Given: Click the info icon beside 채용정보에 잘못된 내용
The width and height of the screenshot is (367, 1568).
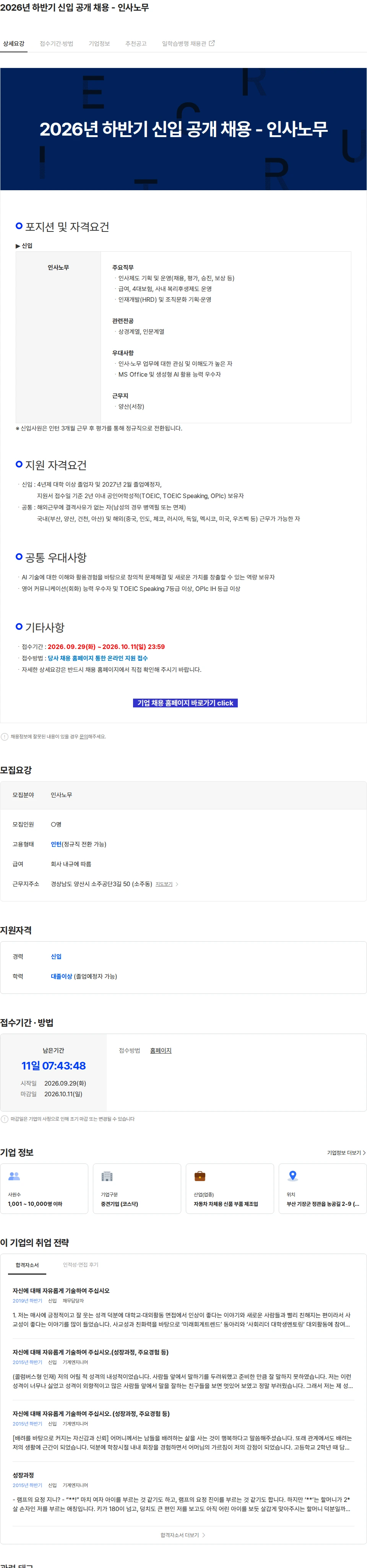Looking at the screenshot, I should (5, 736).
